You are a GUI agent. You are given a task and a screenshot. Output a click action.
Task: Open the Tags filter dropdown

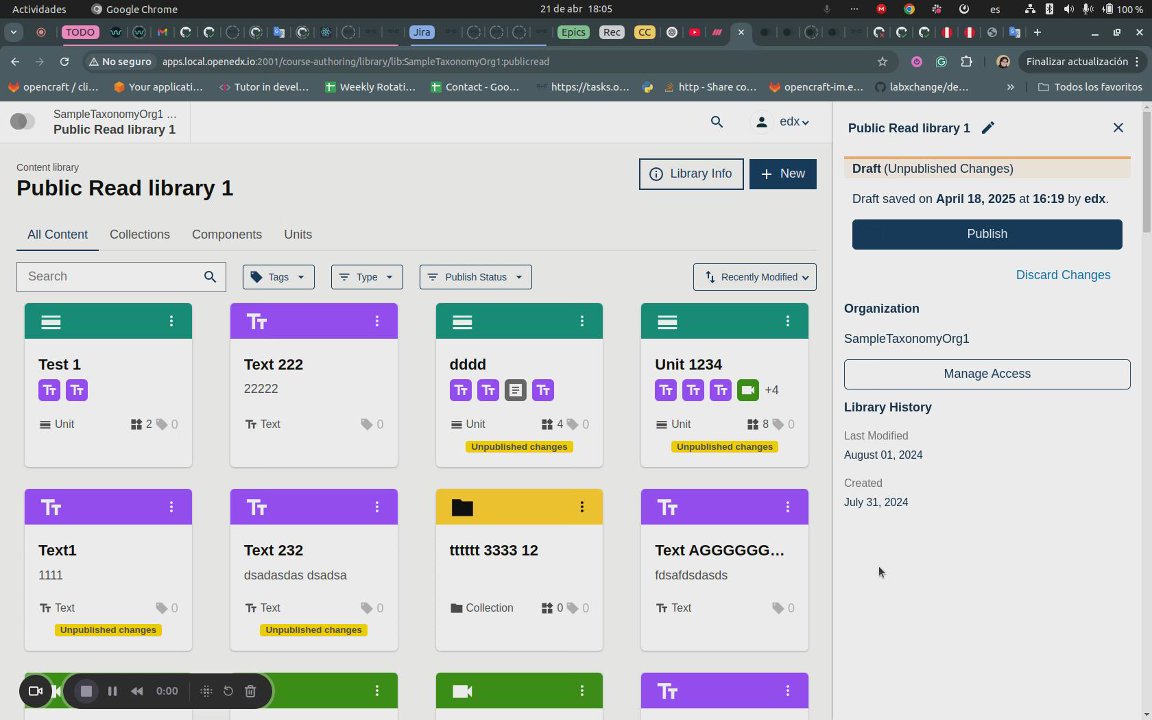(278, 277)
